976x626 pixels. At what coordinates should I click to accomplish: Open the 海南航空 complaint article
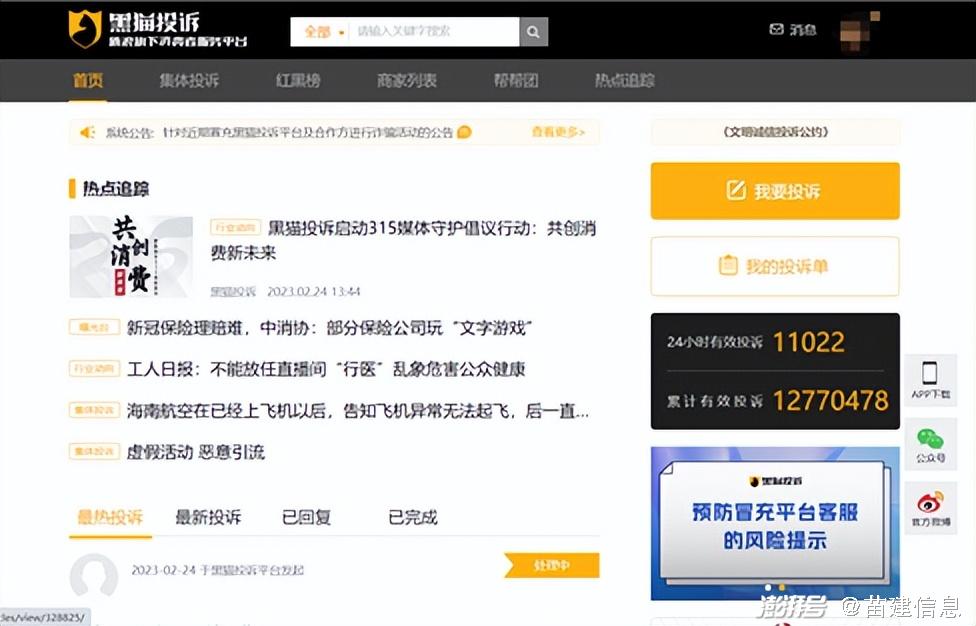tap(358, 411)
